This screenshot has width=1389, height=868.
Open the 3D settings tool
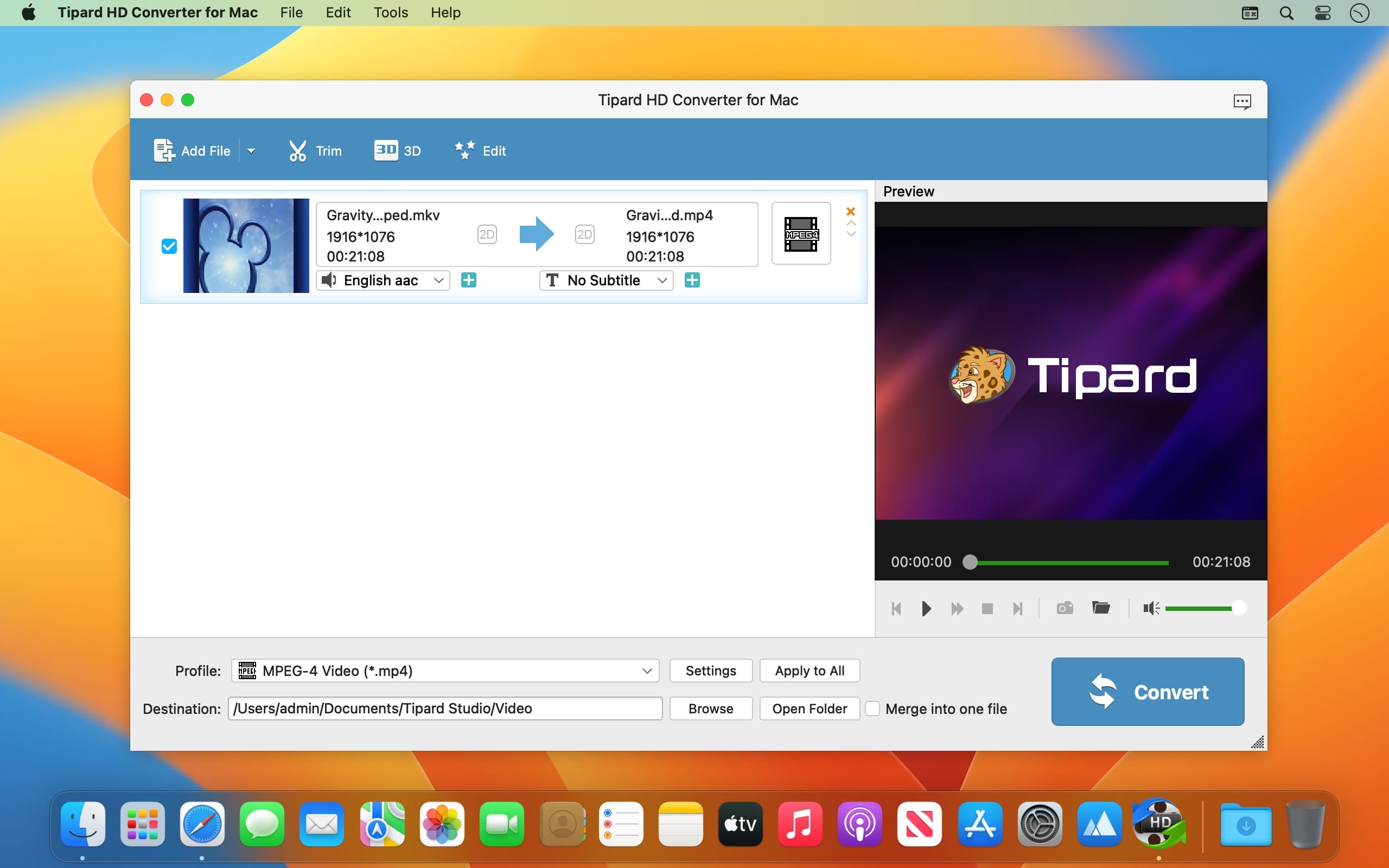(x=397, y=151)
